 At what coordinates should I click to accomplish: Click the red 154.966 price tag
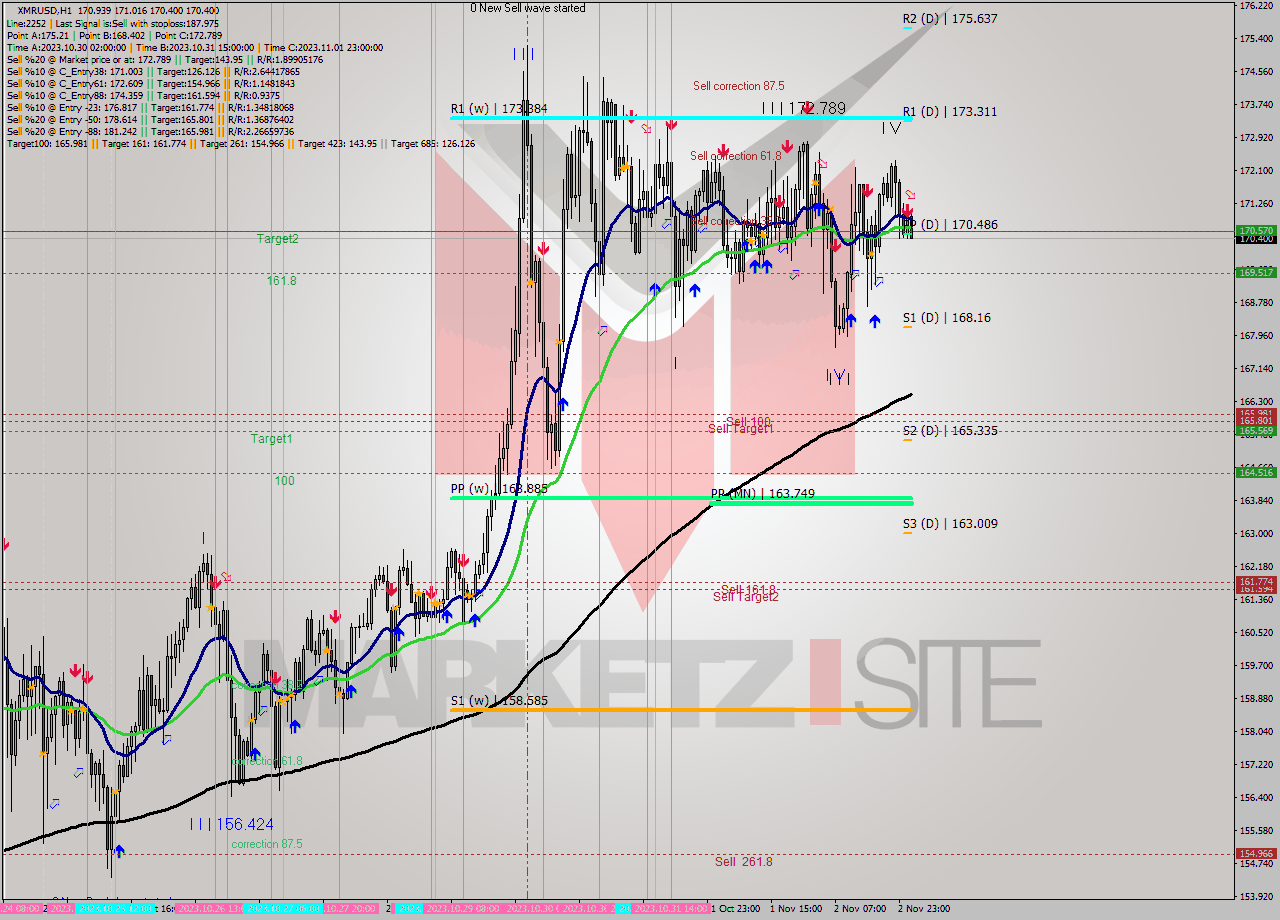(1256, 854)
